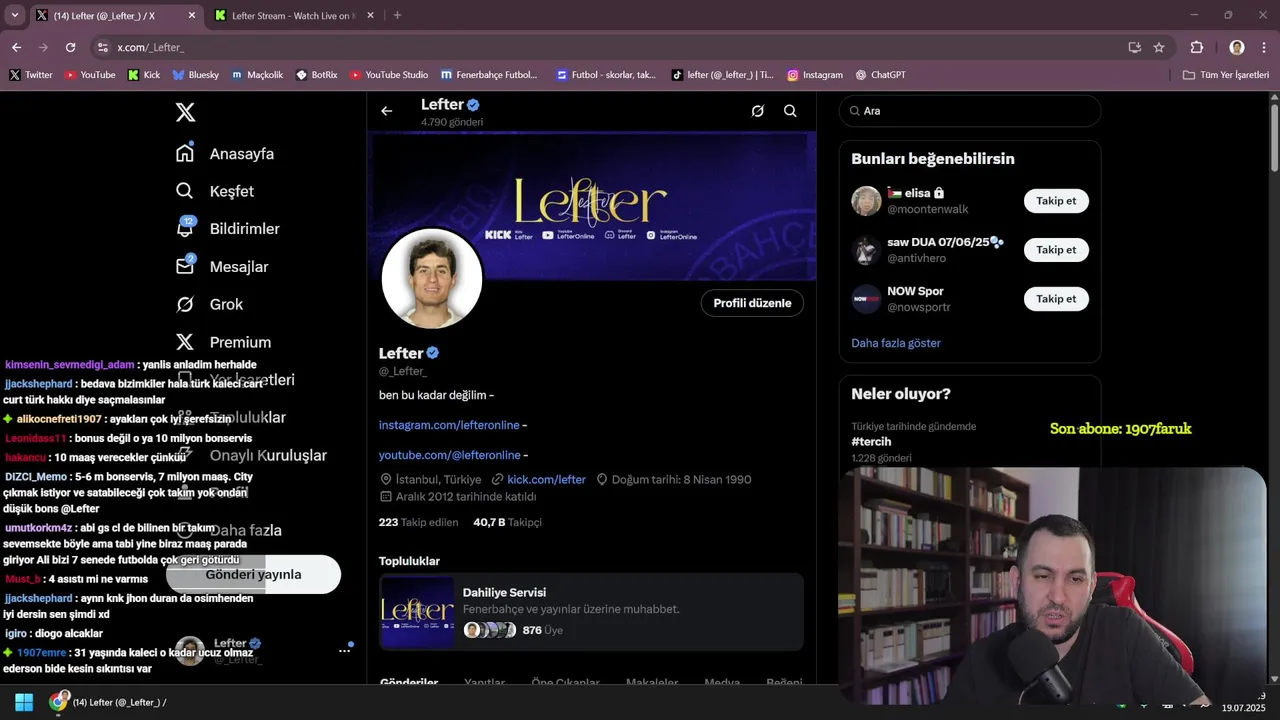Click install app icon in address bar
Screen dimensions: 1280x720
(1135, 47)
